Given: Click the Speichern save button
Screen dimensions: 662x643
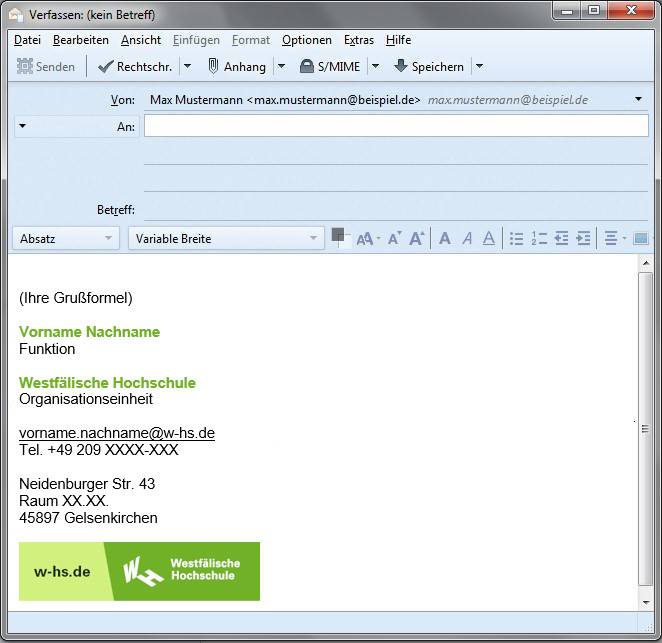Looking at the screenshot, I should tap(429, 66).
